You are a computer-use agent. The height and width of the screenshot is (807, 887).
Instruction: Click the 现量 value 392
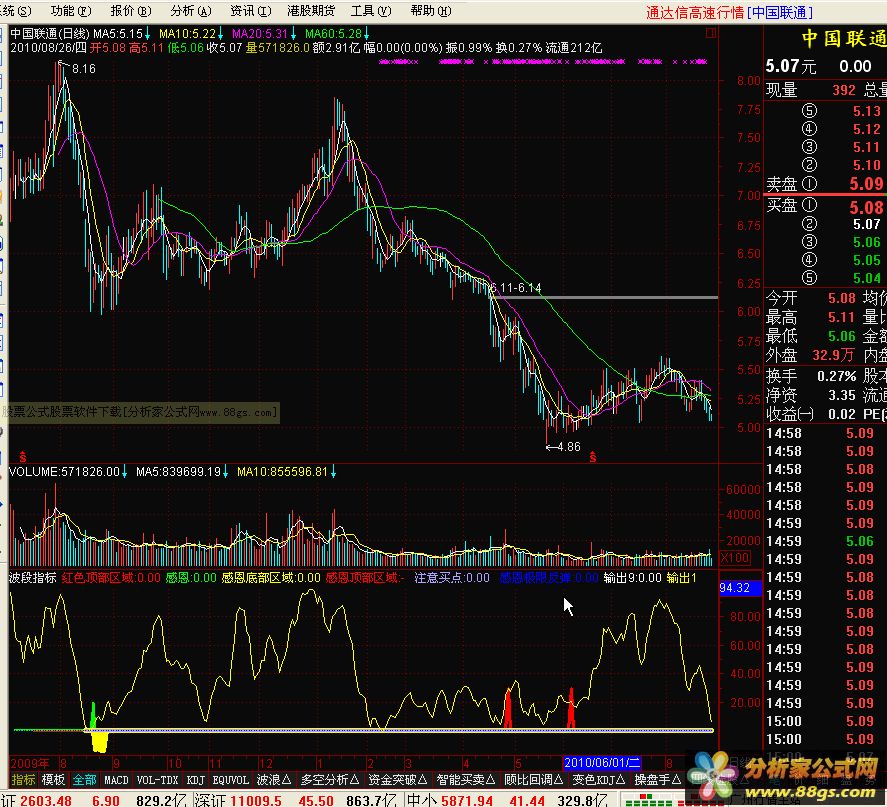[843, 90]
